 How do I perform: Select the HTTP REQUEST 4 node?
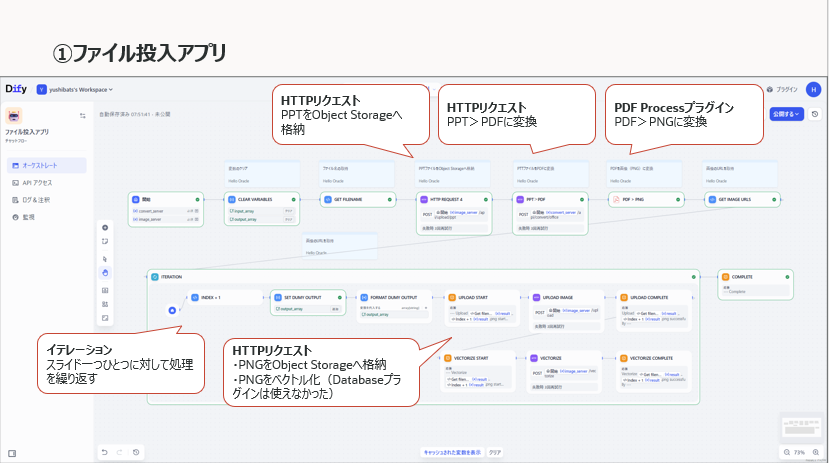454,214
